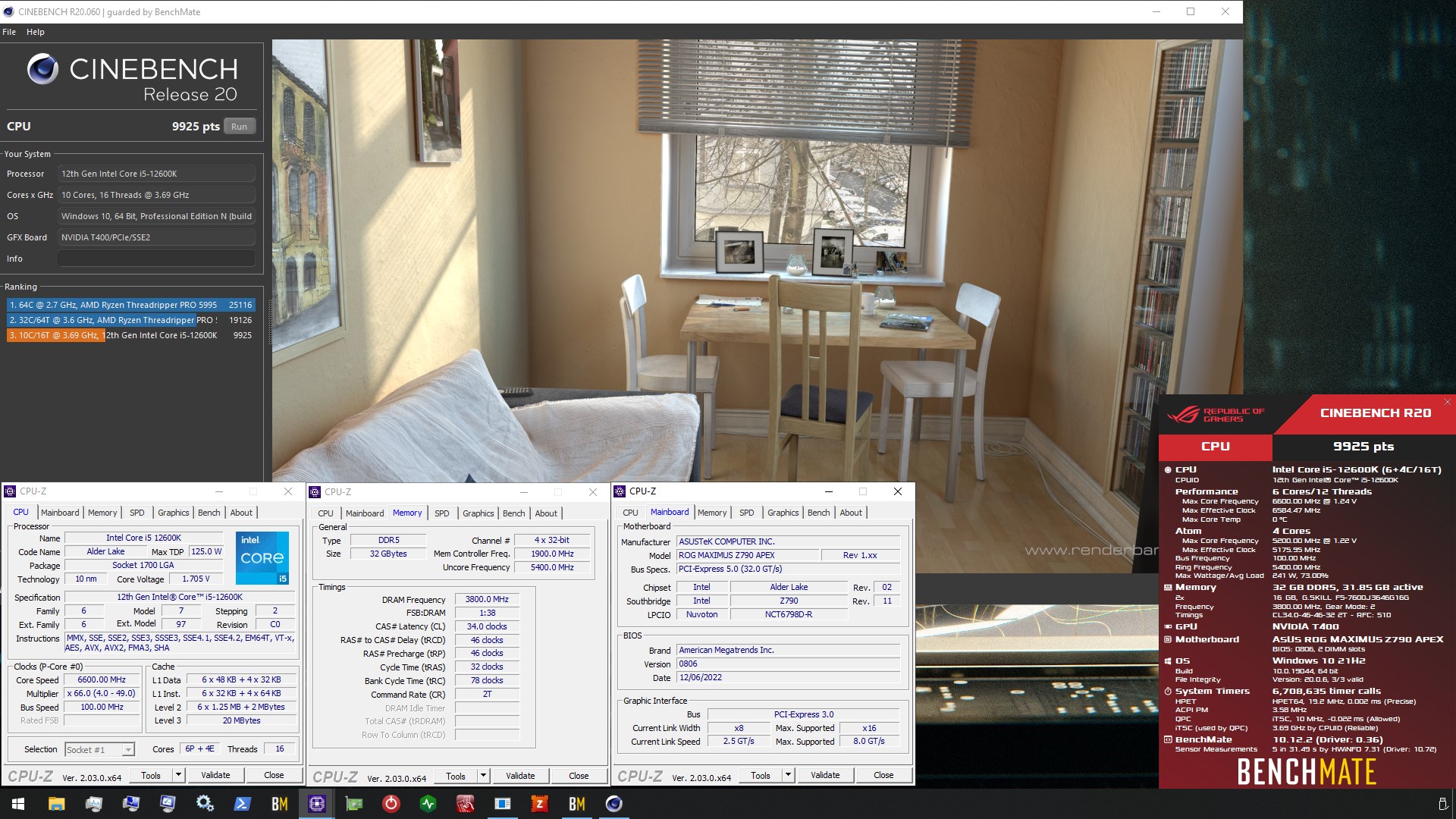Image resolution: width=1456 pixels, height=819 pixels.
Task: Open the first BM BenchMate taskbar icon
Action: coord(280,804)
